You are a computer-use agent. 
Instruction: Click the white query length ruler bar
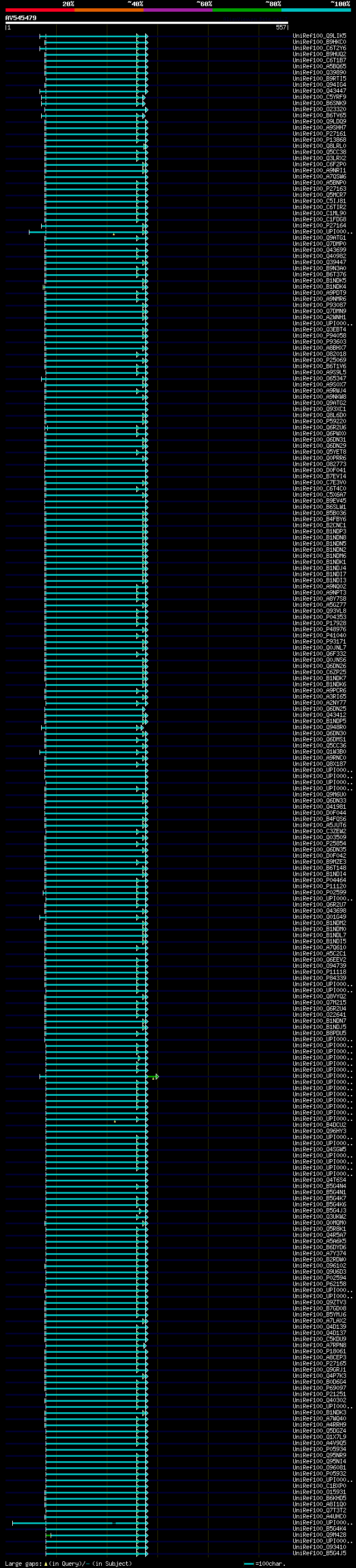pyautogui.click(x=147, y=23)
